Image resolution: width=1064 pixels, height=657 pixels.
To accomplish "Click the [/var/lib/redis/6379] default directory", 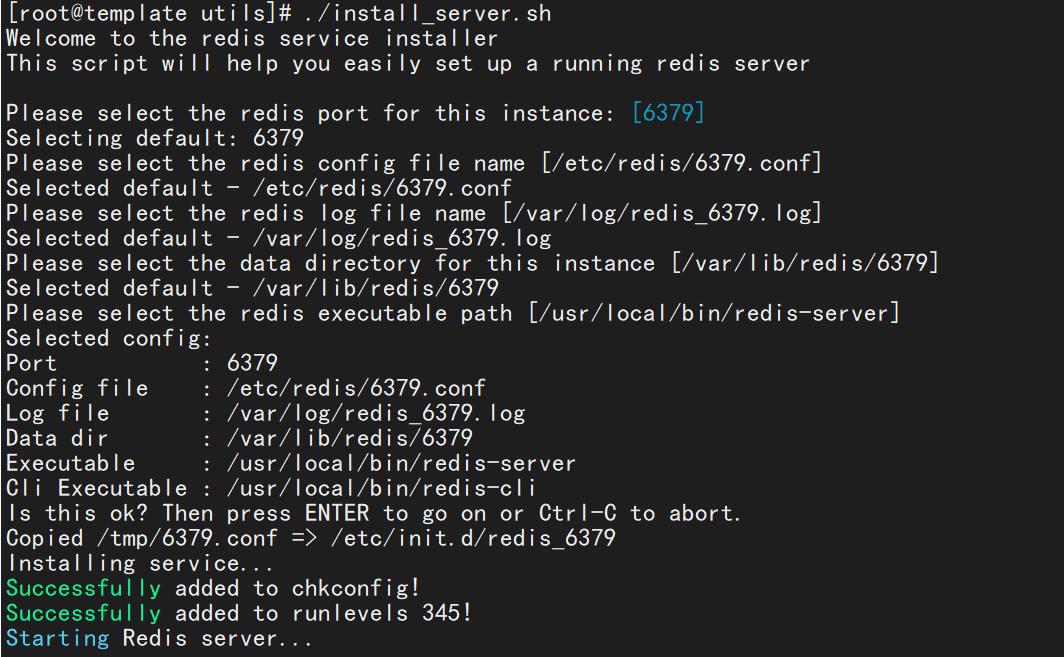I will [x=805, y=263].
